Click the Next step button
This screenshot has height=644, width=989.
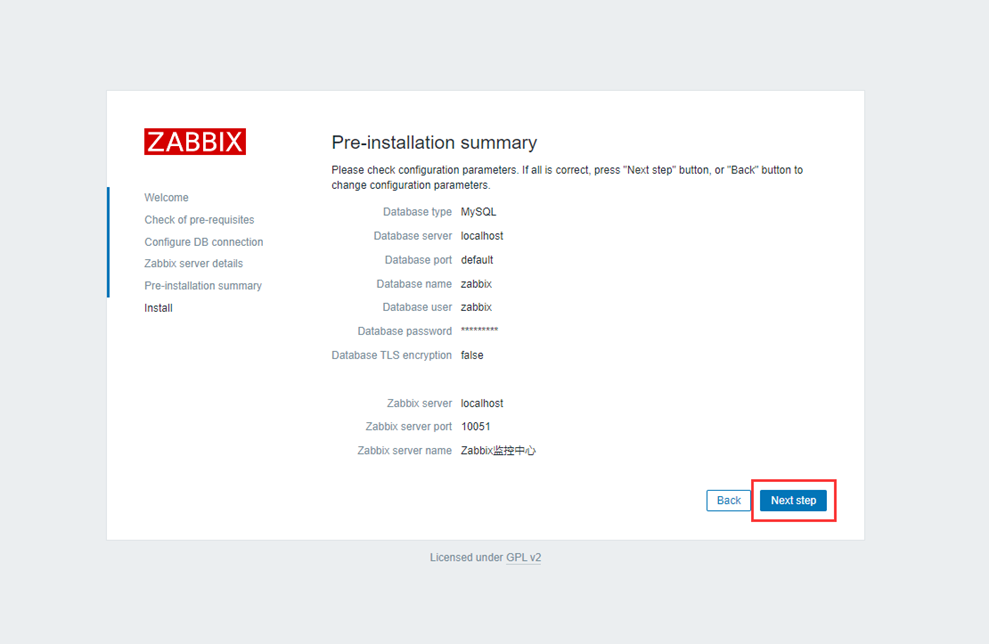793,500
